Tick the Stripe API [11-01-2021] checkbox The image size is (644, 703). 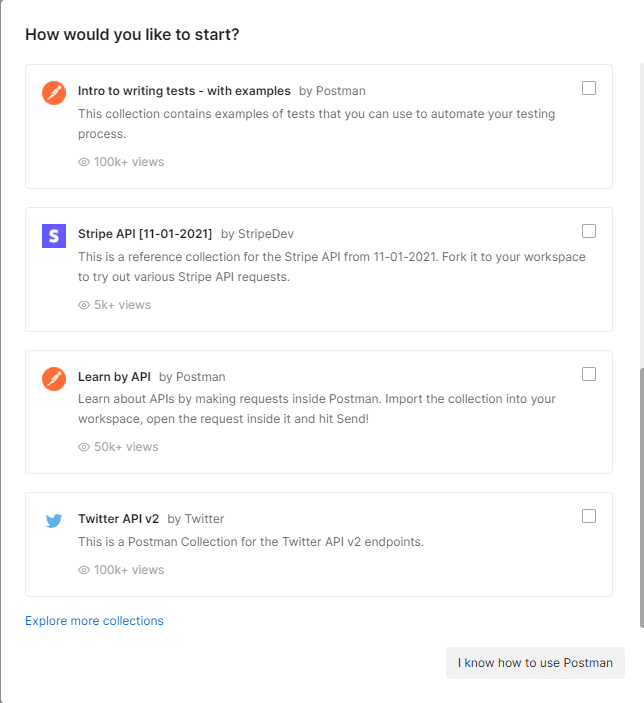[589, 231]
